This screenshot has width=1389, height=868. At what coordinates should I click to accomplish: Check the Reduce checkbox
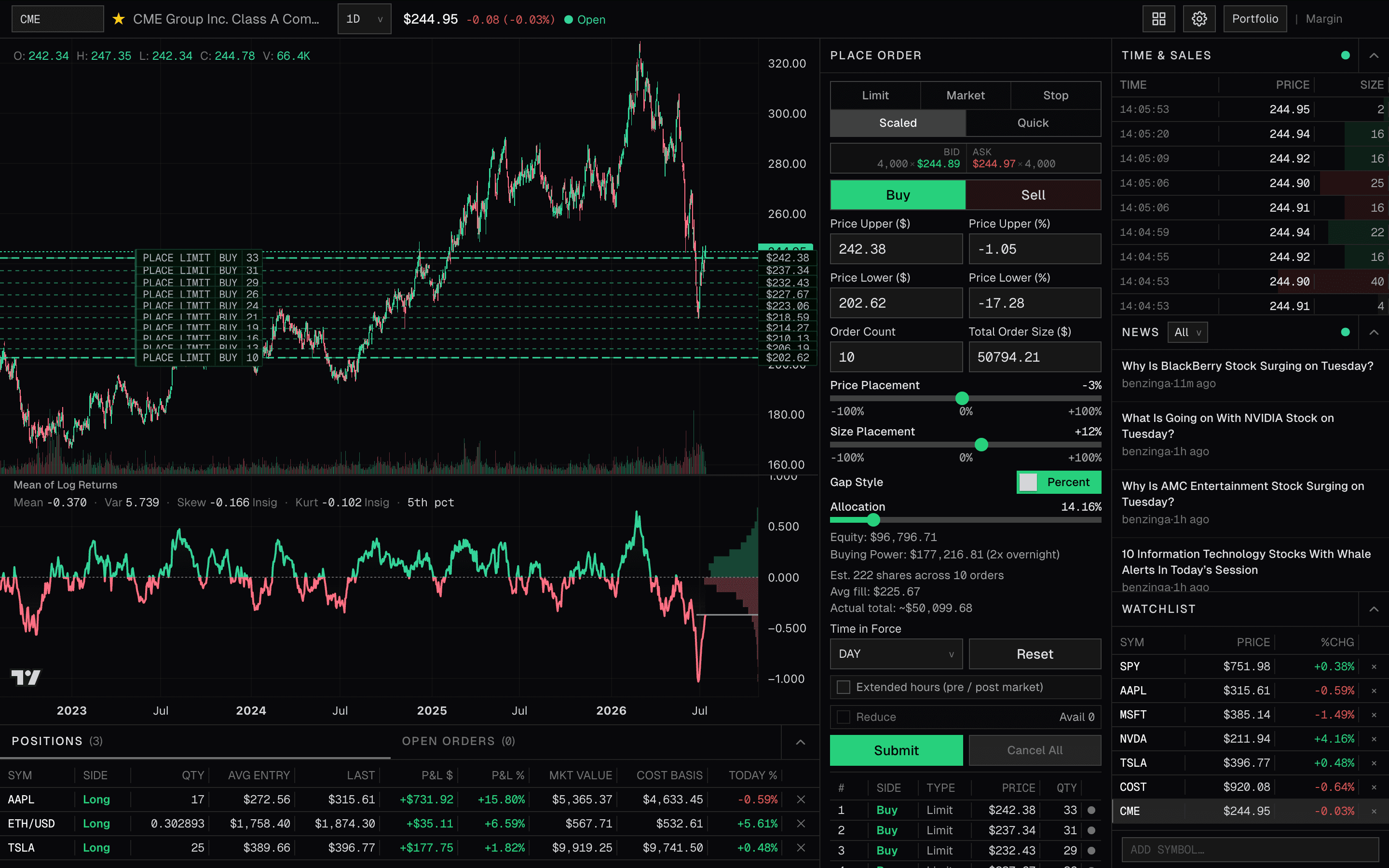click(843, 717)
